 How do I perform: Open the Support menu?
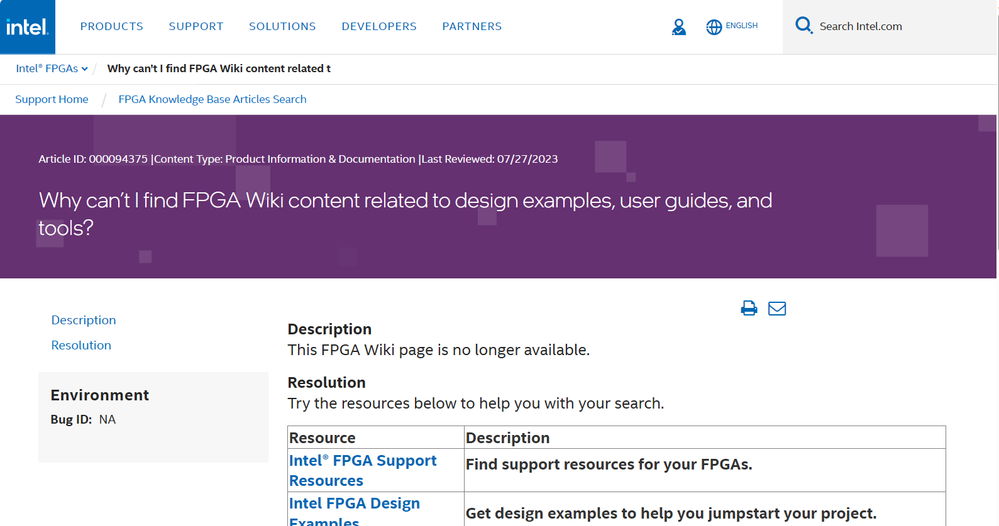pyautogui.click(x=196, y=26)
